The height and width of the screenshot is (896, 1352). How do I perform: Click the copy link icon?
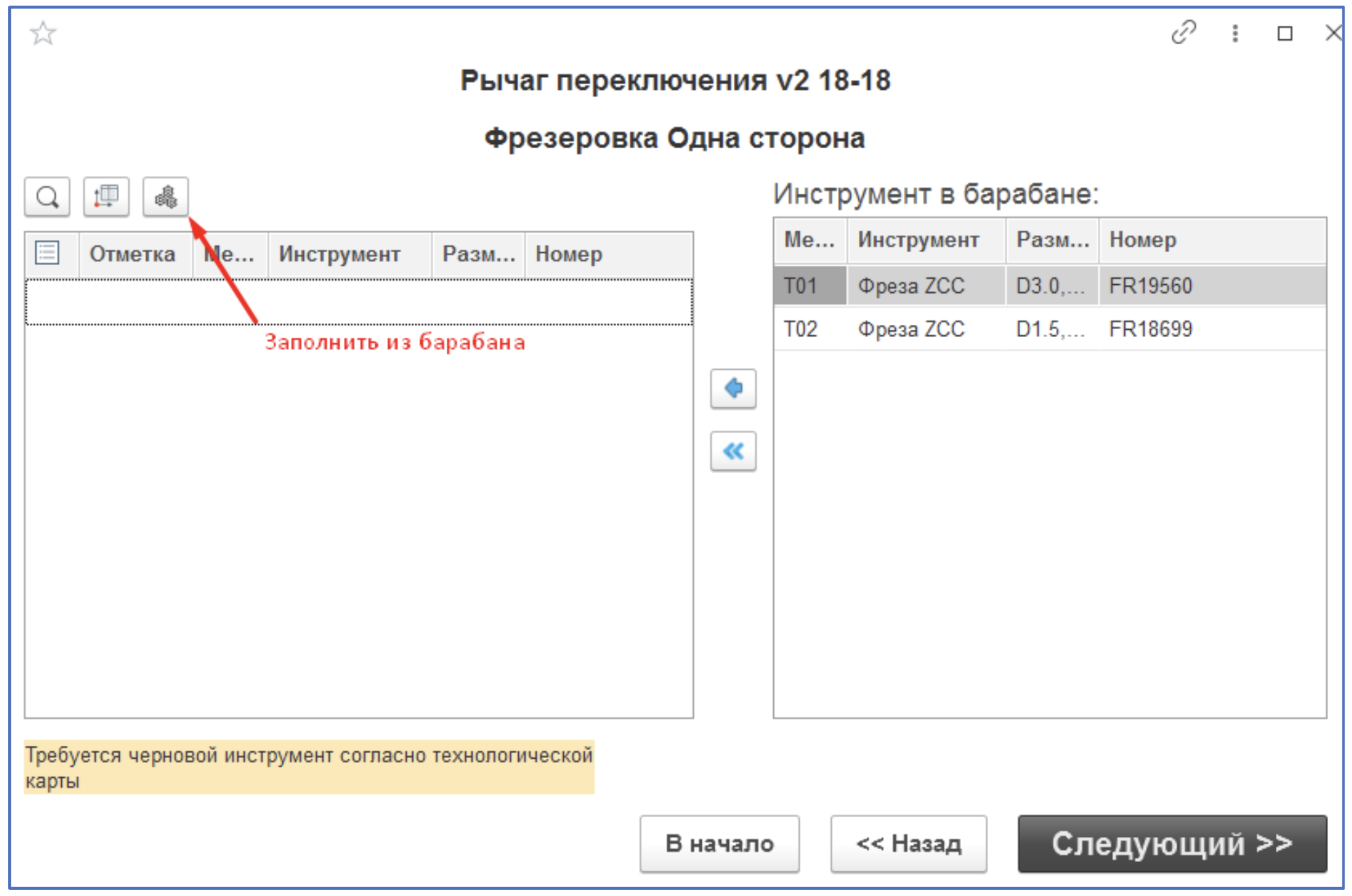(x=1185, y=32)
